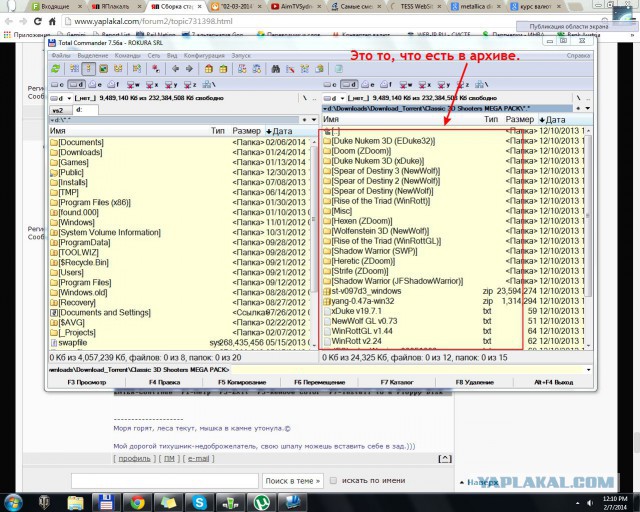Show thumbnails view via toolbar icon
This screenshot has width=640, height=512.
[103, 69]
